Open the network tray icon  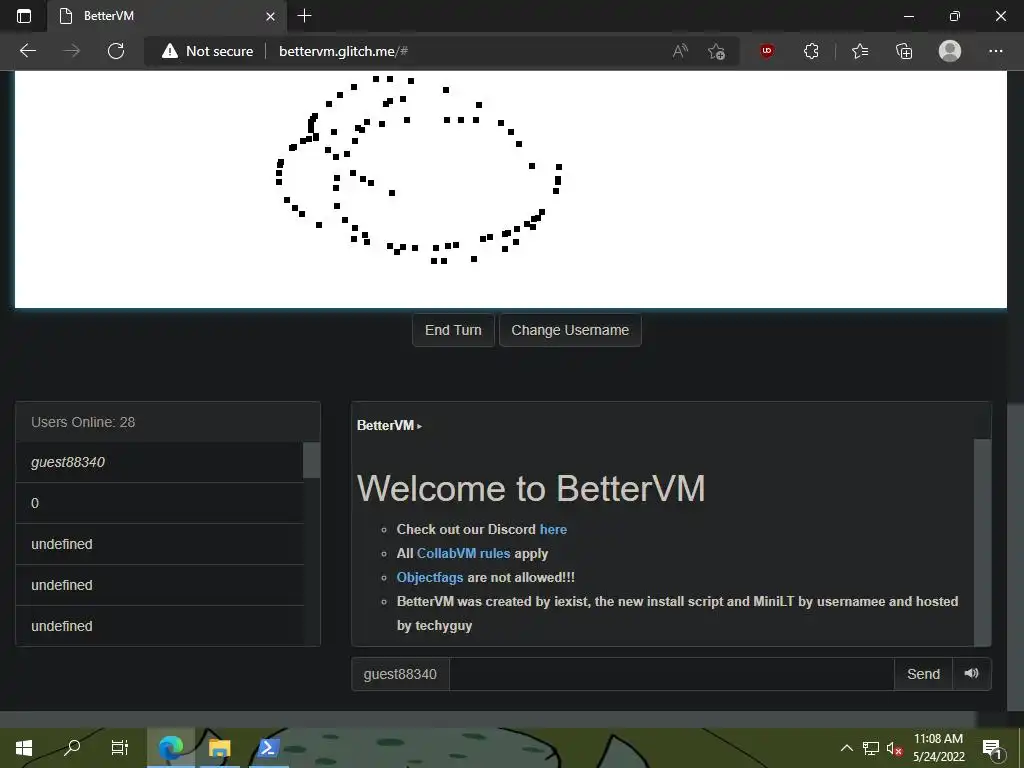point(871,748)
